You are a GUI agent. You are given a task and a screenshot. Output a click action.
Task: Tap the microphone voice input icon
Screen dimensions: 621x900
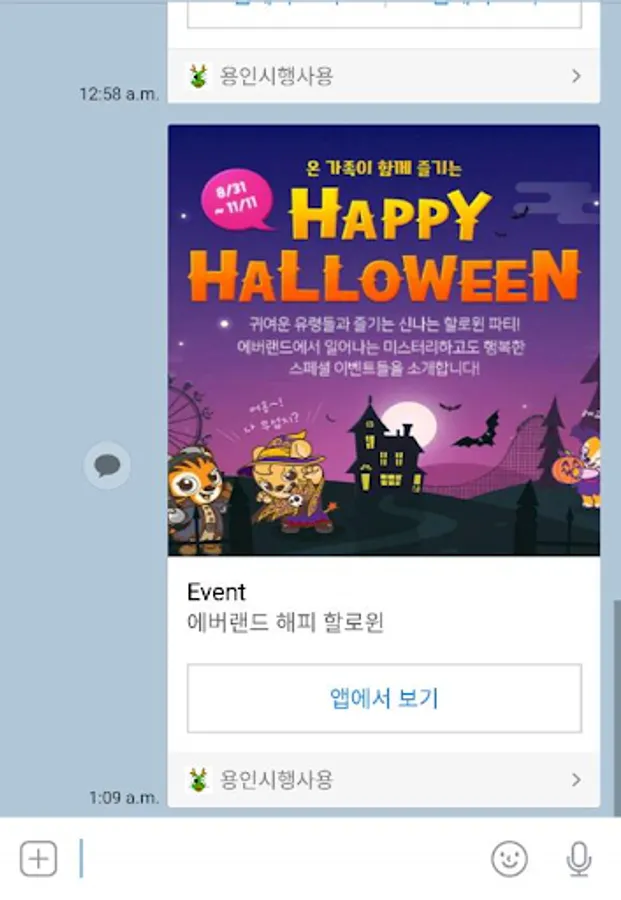coord(579,859)
